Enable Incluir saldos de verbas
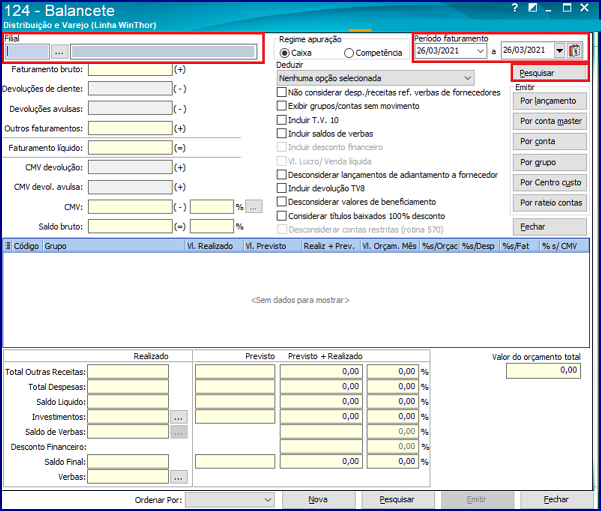Screen dimensions: 601x511 pos(281,133)
